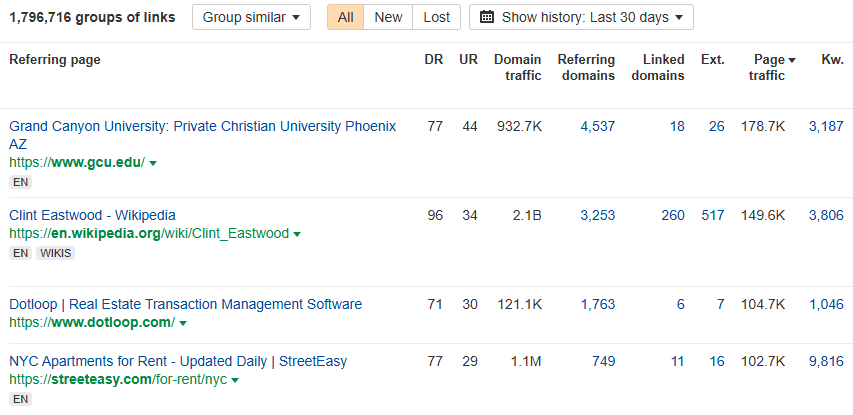Expand the gcu.edu URL dropdown arrow

[x=153, y=163]
